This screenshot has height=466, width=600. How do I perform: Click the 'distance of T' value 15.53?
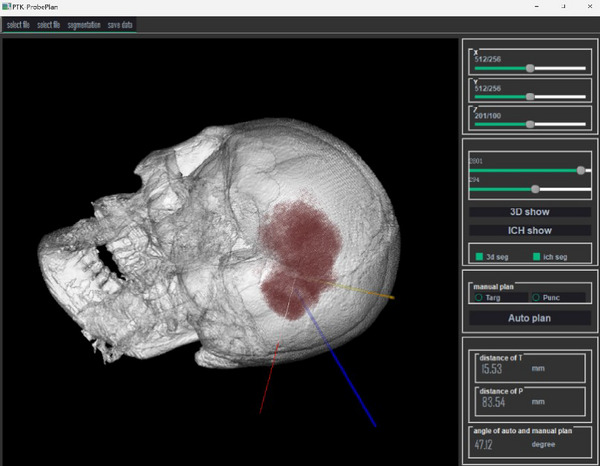(x=492, y=369)
